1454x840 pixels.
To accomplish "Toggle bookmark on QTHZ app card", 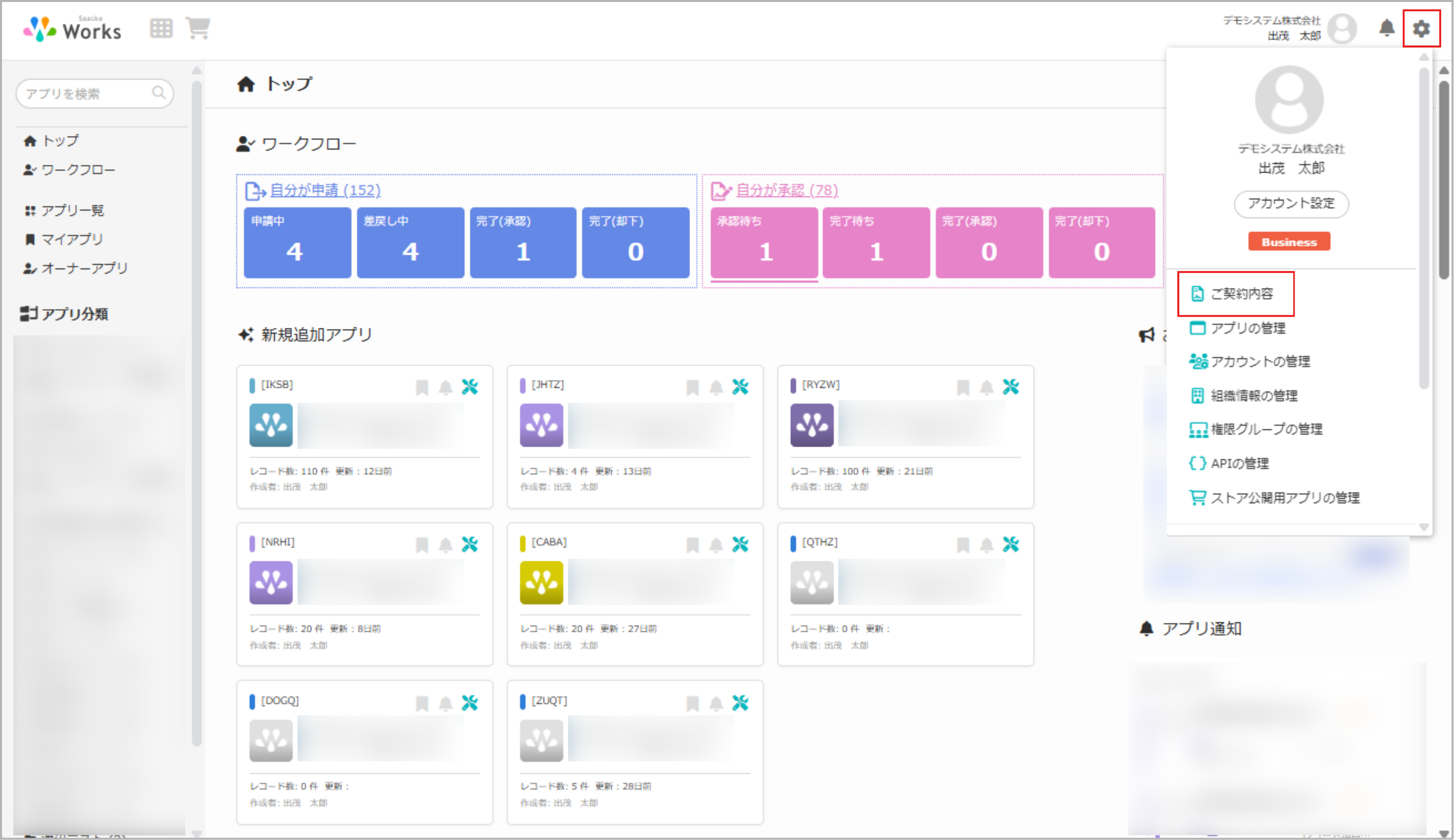I will (x=963, y=545).
